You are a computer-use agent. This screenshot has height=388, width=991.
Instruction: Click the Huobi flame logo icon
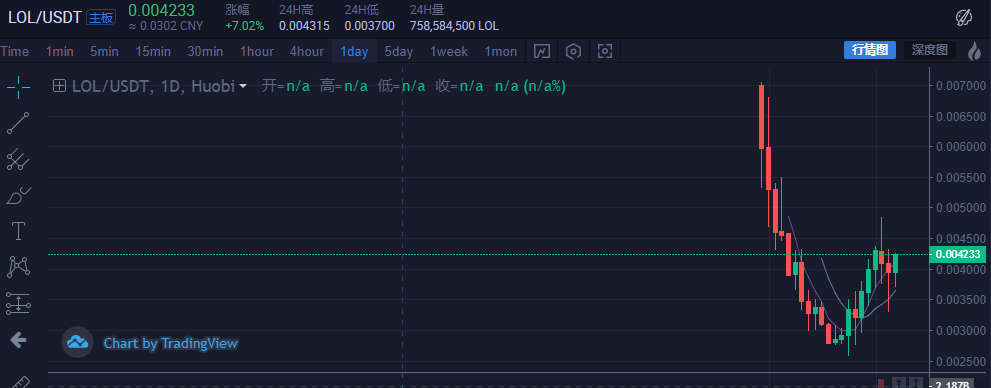point(975,51)
